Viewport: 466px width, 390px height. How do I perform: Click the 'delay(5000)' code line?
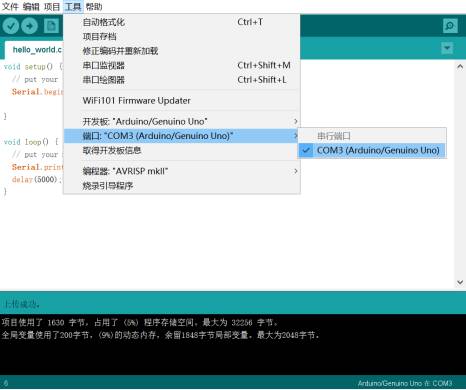pyautogui.click(x=37, y=179)
